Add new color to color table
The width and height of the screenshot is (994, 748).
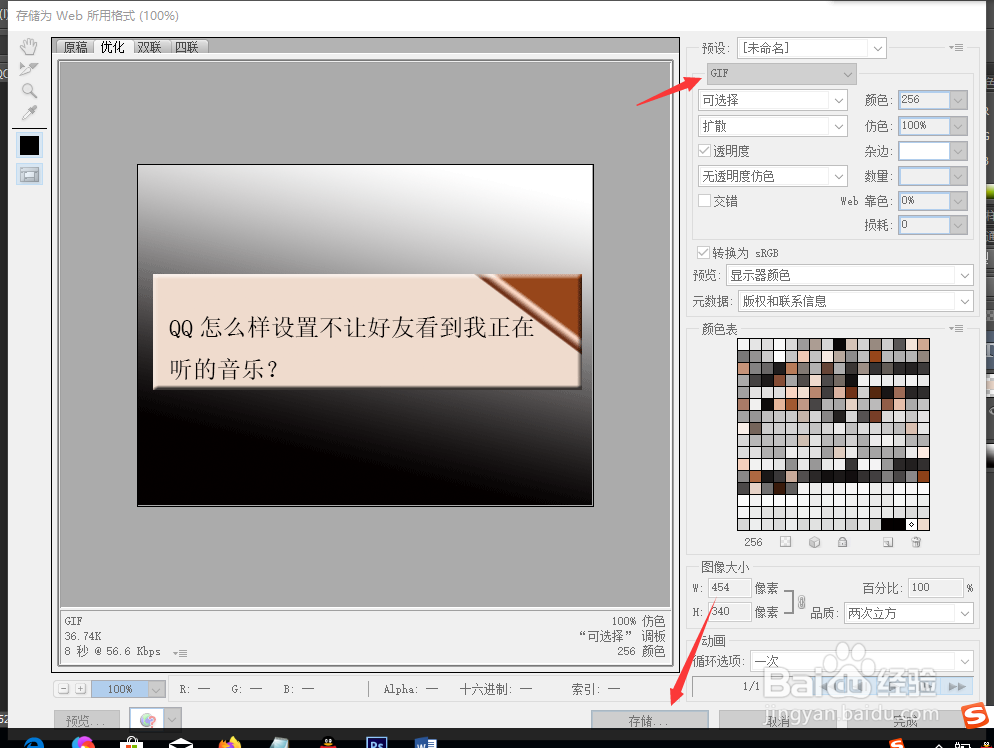point(888,542)
